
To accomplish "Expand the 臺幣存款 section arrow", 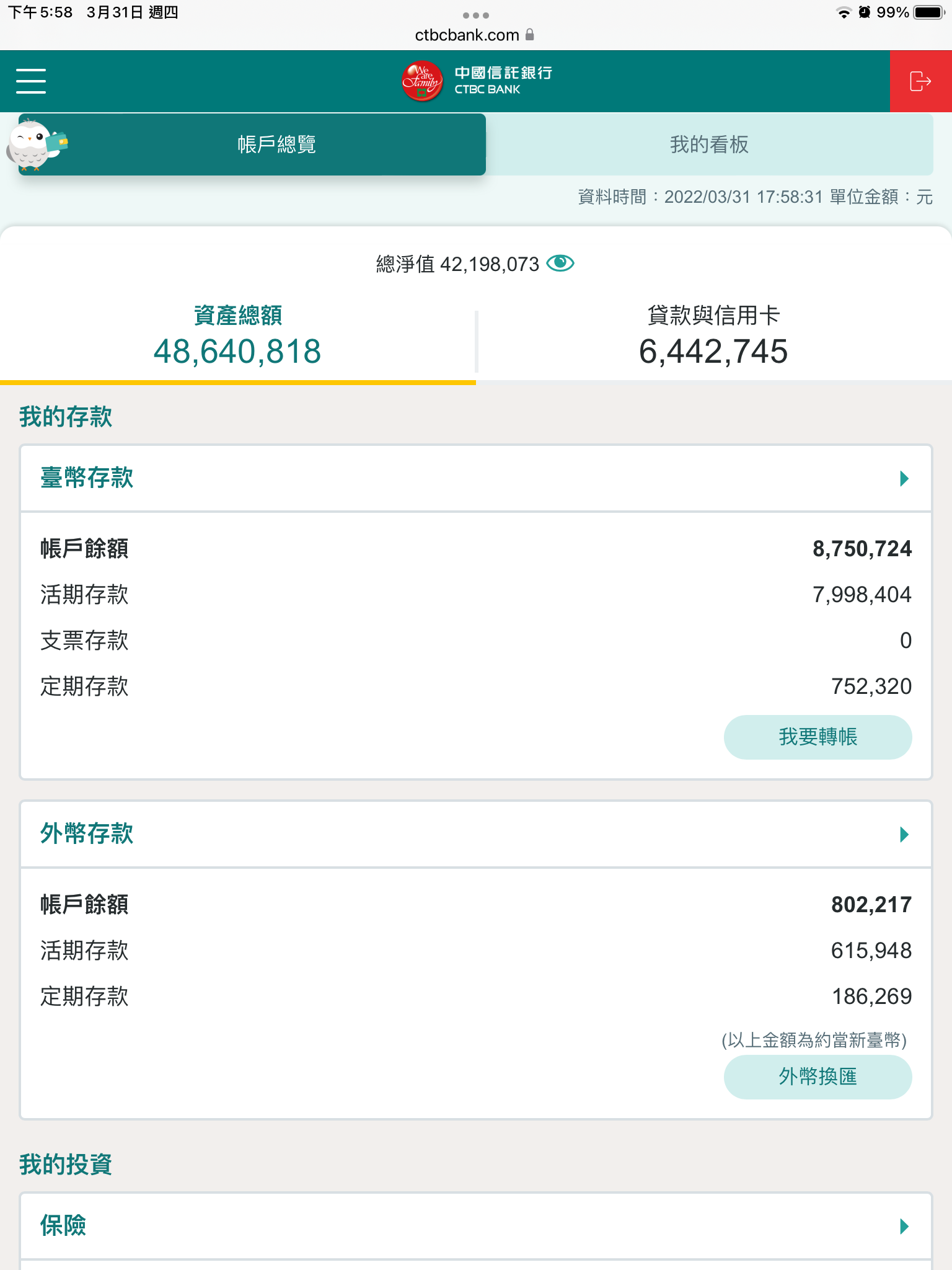I will [x=904, y=478].
